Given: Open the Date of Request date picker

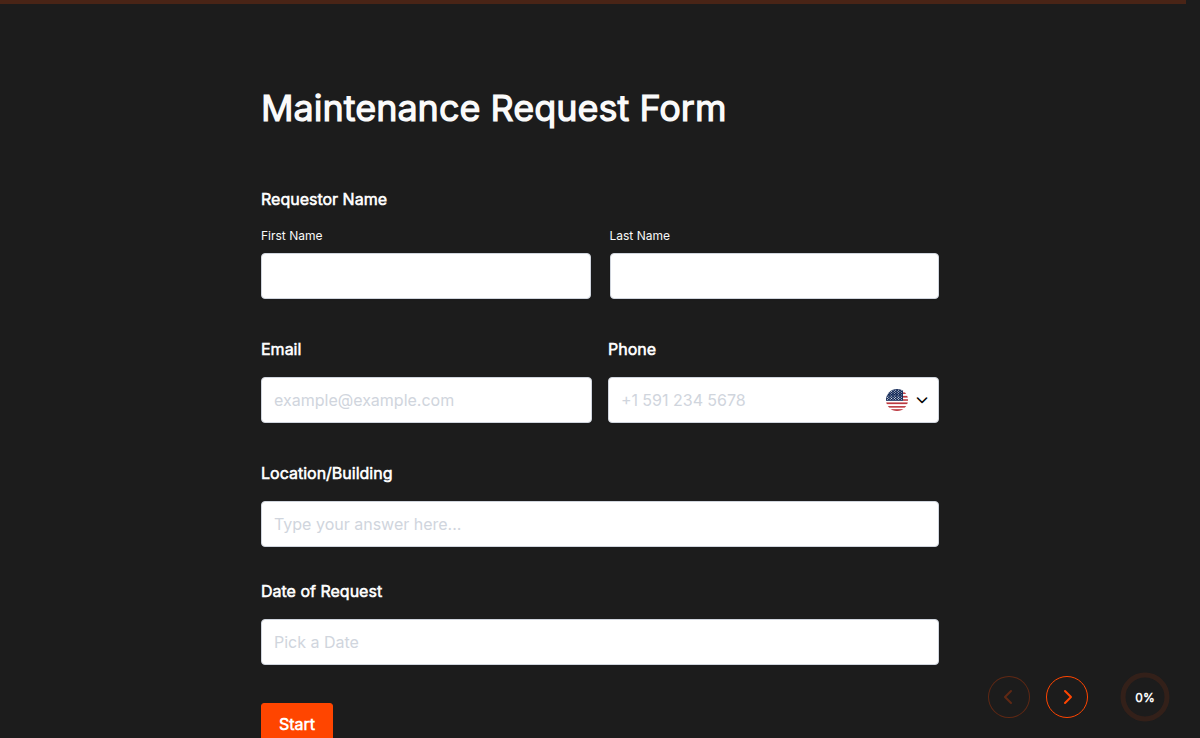Looking at the screenshot, I should [x=599, y=641].
